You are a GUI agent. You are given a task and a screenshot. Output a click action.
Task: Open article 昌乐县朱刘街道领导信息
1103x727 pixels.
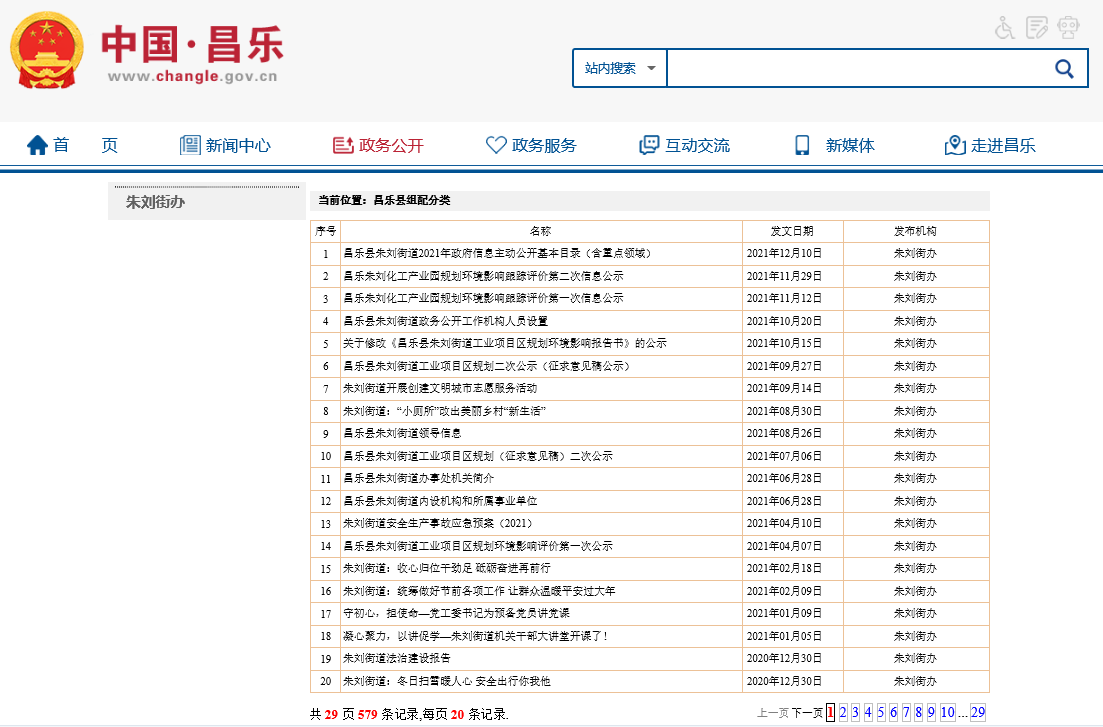pyautogui.click(x=402, y=433)
